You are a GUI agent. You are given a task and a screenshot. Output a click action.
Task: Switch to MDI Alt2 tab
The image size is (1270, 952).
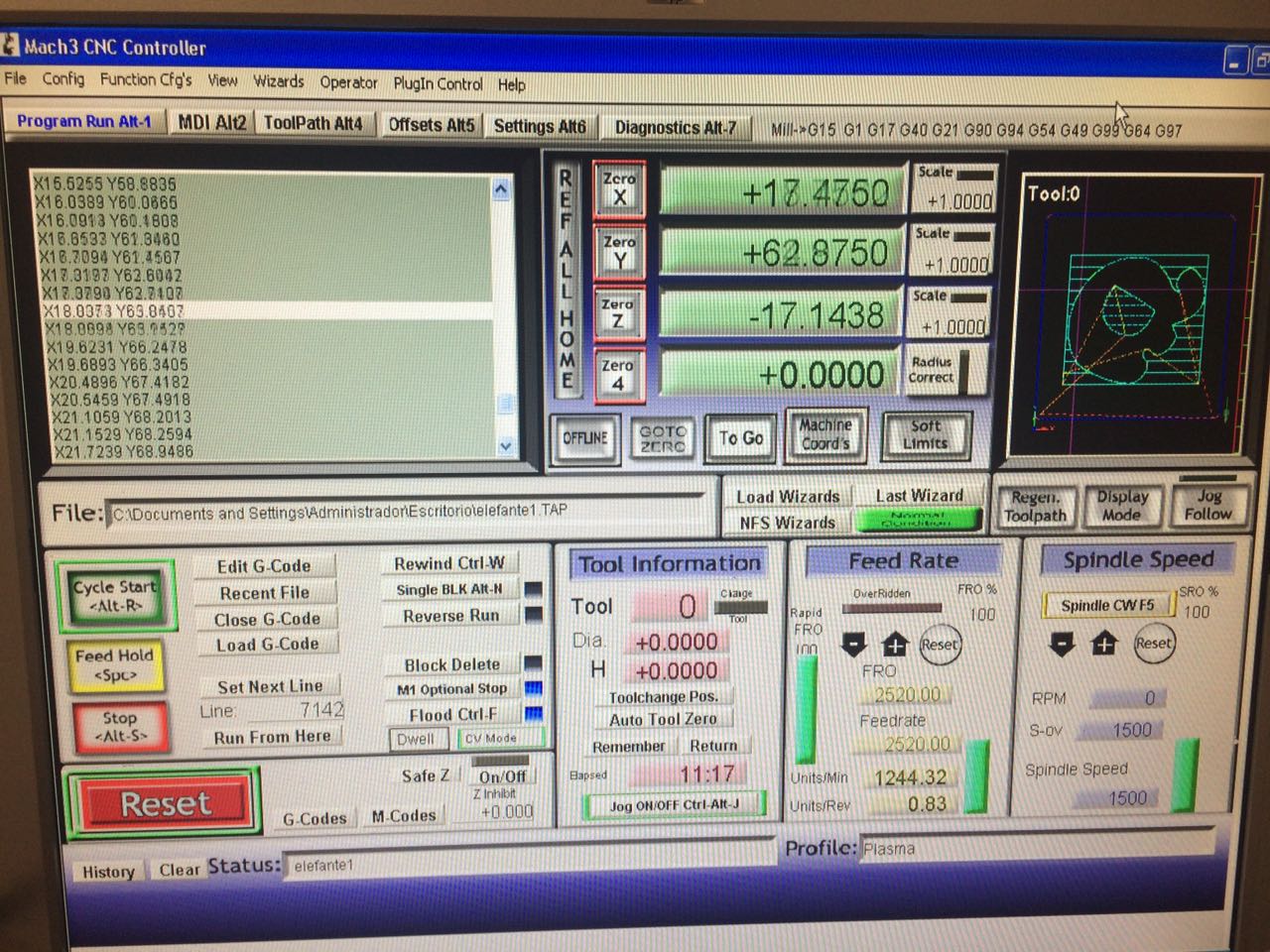click(212, 122)
